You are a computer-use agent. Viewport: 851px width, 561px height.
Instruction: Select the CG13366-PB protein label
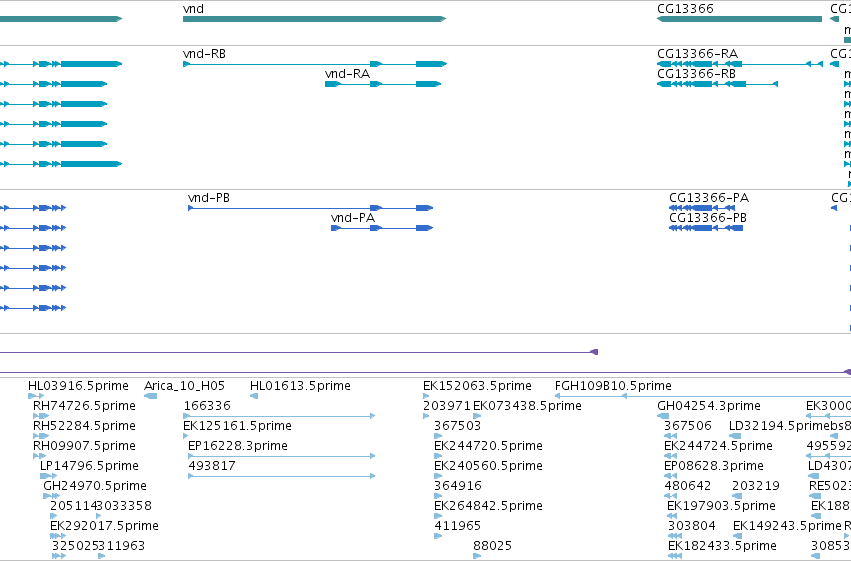tap(708, 218)
